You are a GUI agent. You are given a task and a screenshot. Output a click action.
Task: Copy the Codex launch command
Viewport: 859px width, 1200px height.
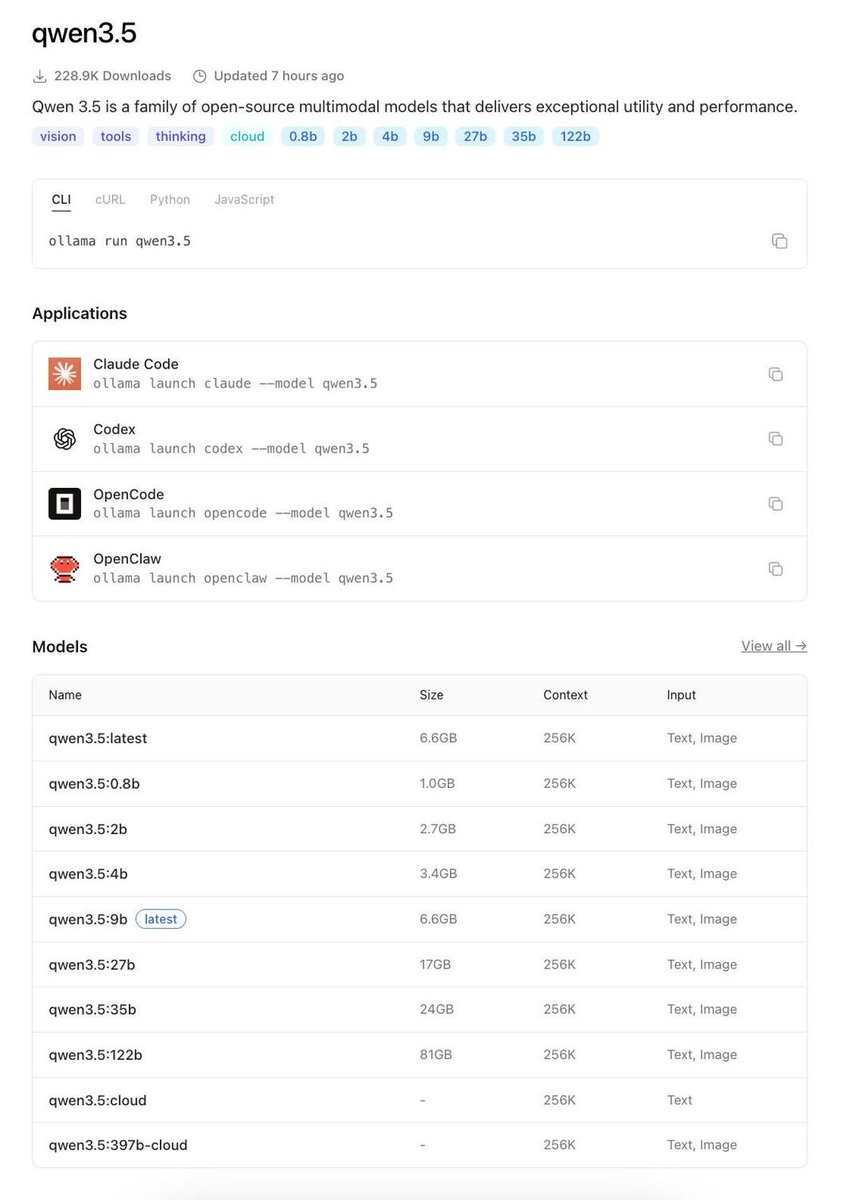pos(775,439)
